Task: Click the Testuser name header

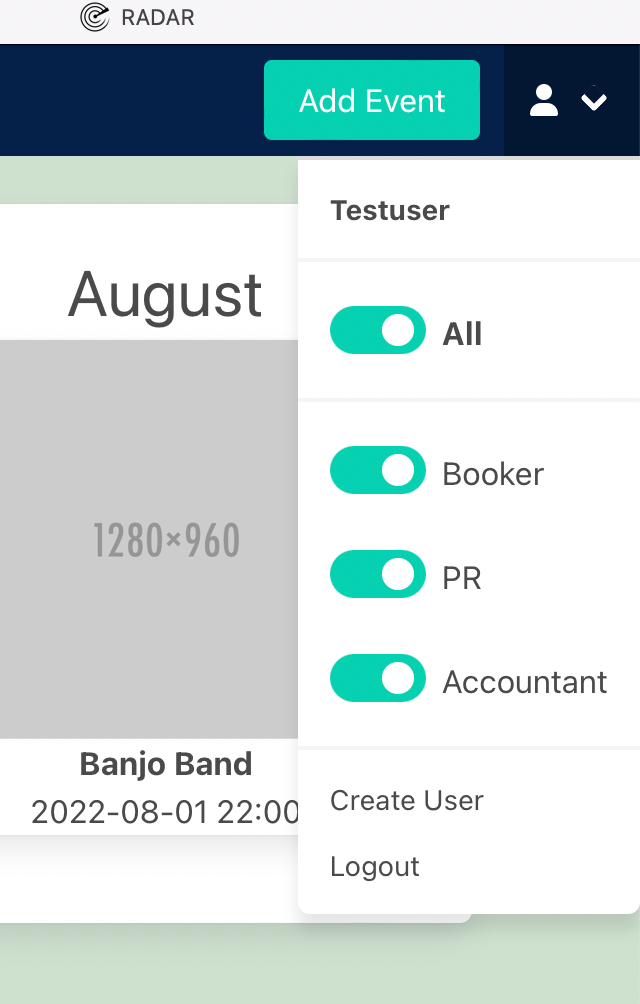Action: [390, 210]
